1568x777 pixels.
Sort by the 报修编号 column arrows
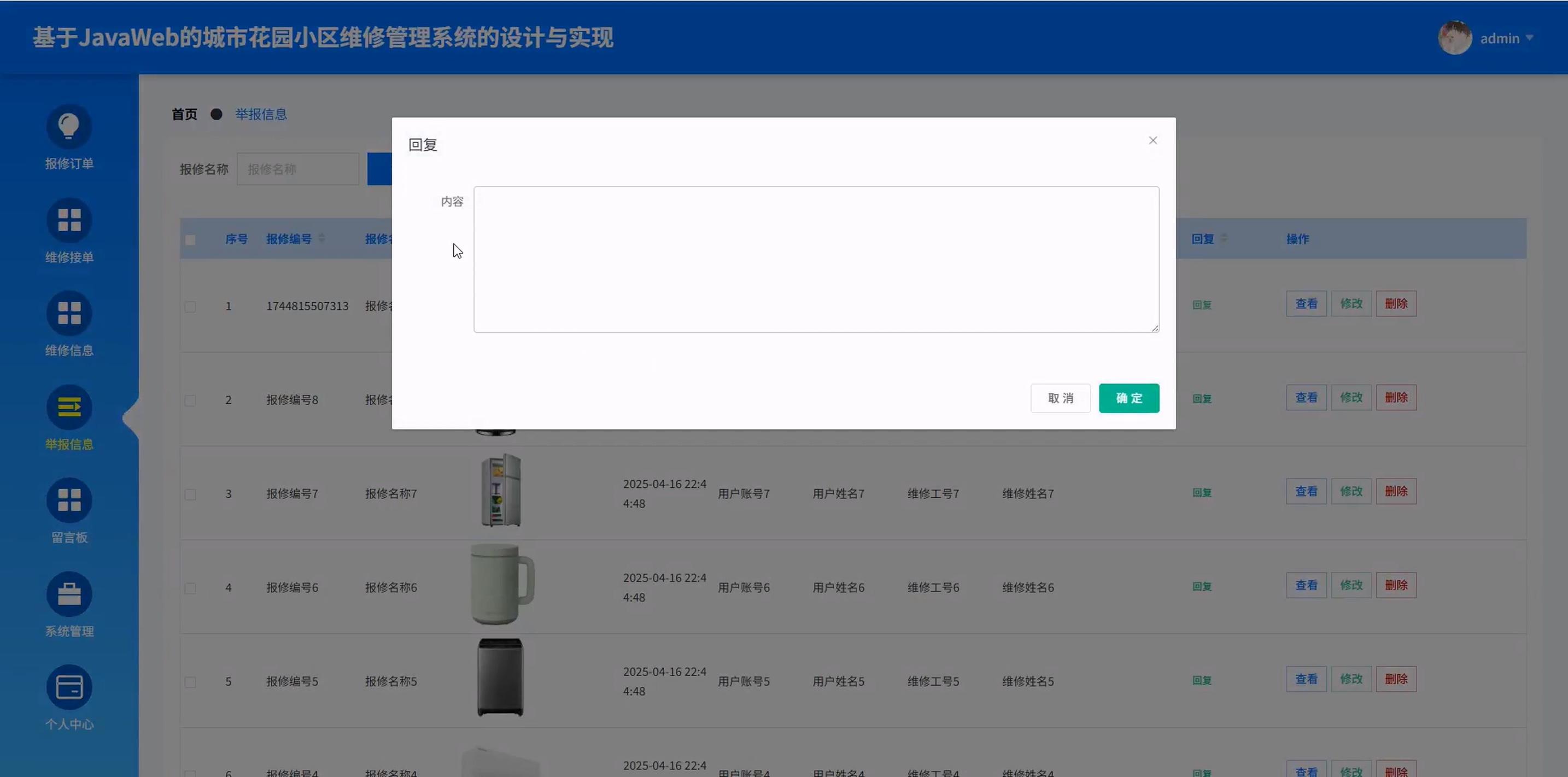point(321,239)
